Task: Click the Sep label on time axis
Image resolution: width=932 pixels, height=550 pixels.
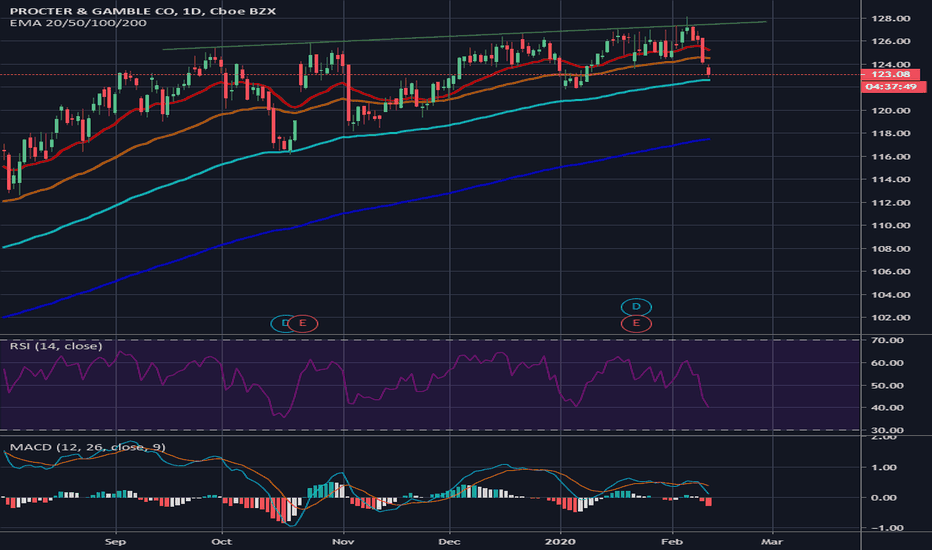Action: (115, 542)
